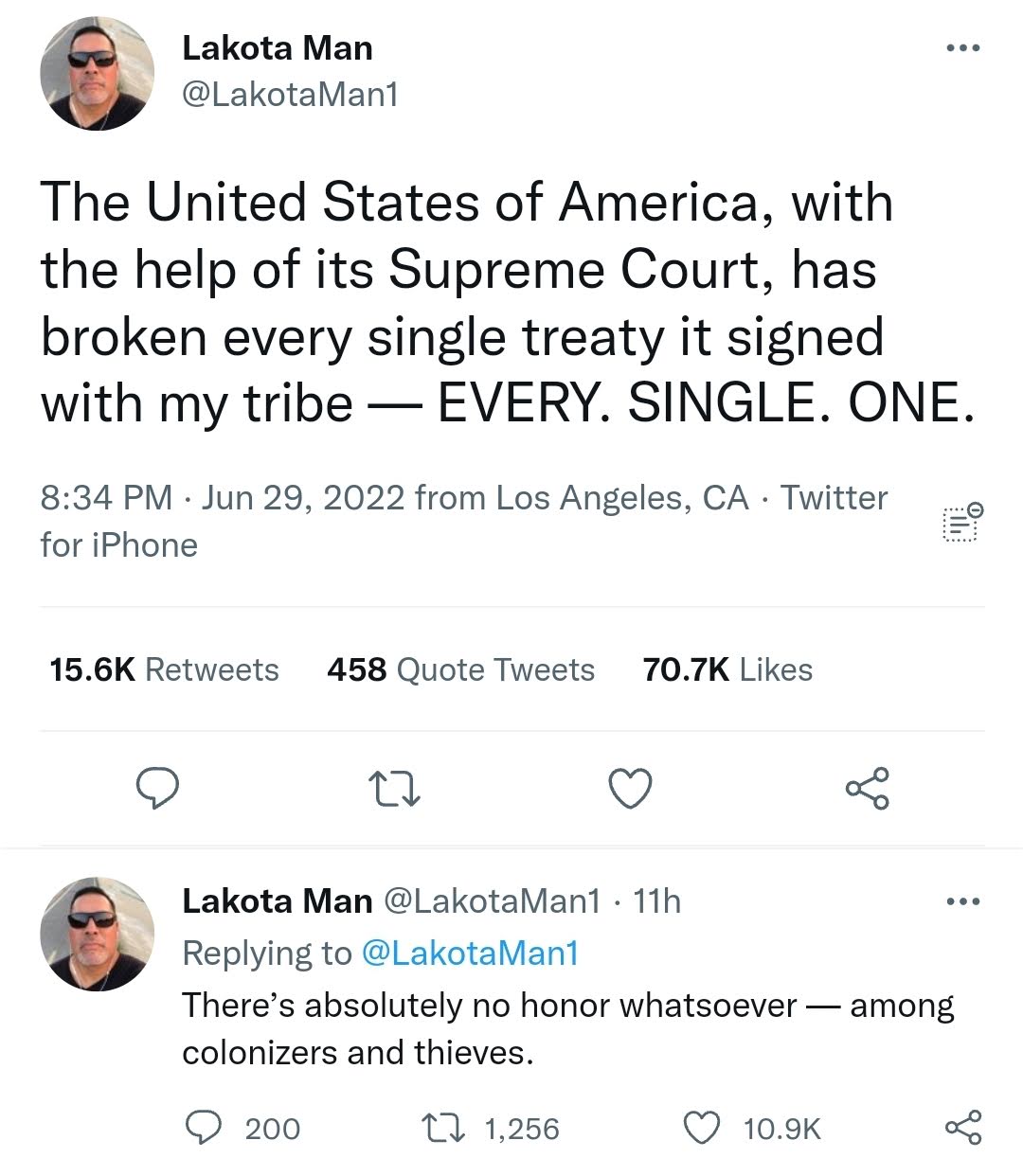This screenshot has width=1023, height=1176.
Task: Open Lakota Man's top profile picture
Action: click(97, 74)
